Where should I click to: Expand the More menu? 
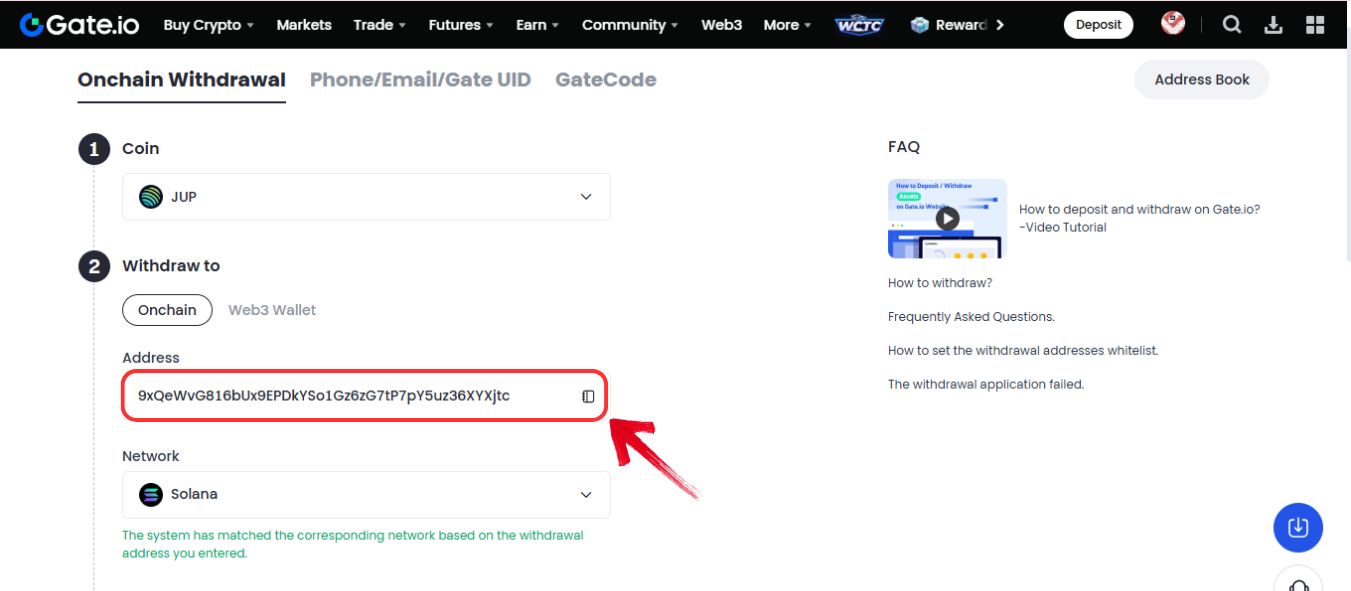(x=787, y=25)
